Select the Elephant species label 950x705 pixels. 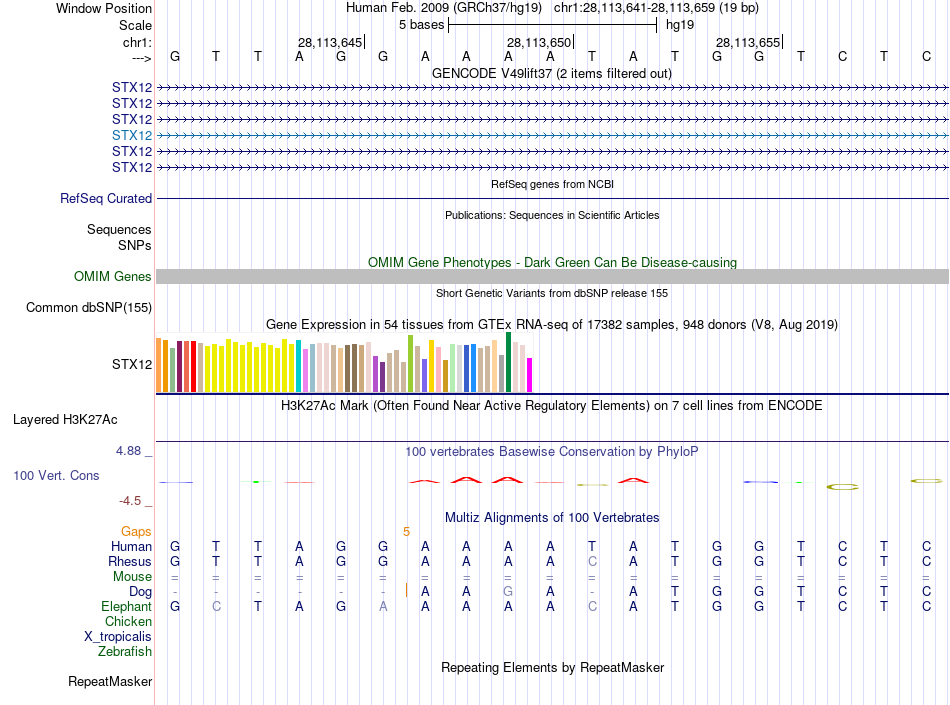point(127,607)
